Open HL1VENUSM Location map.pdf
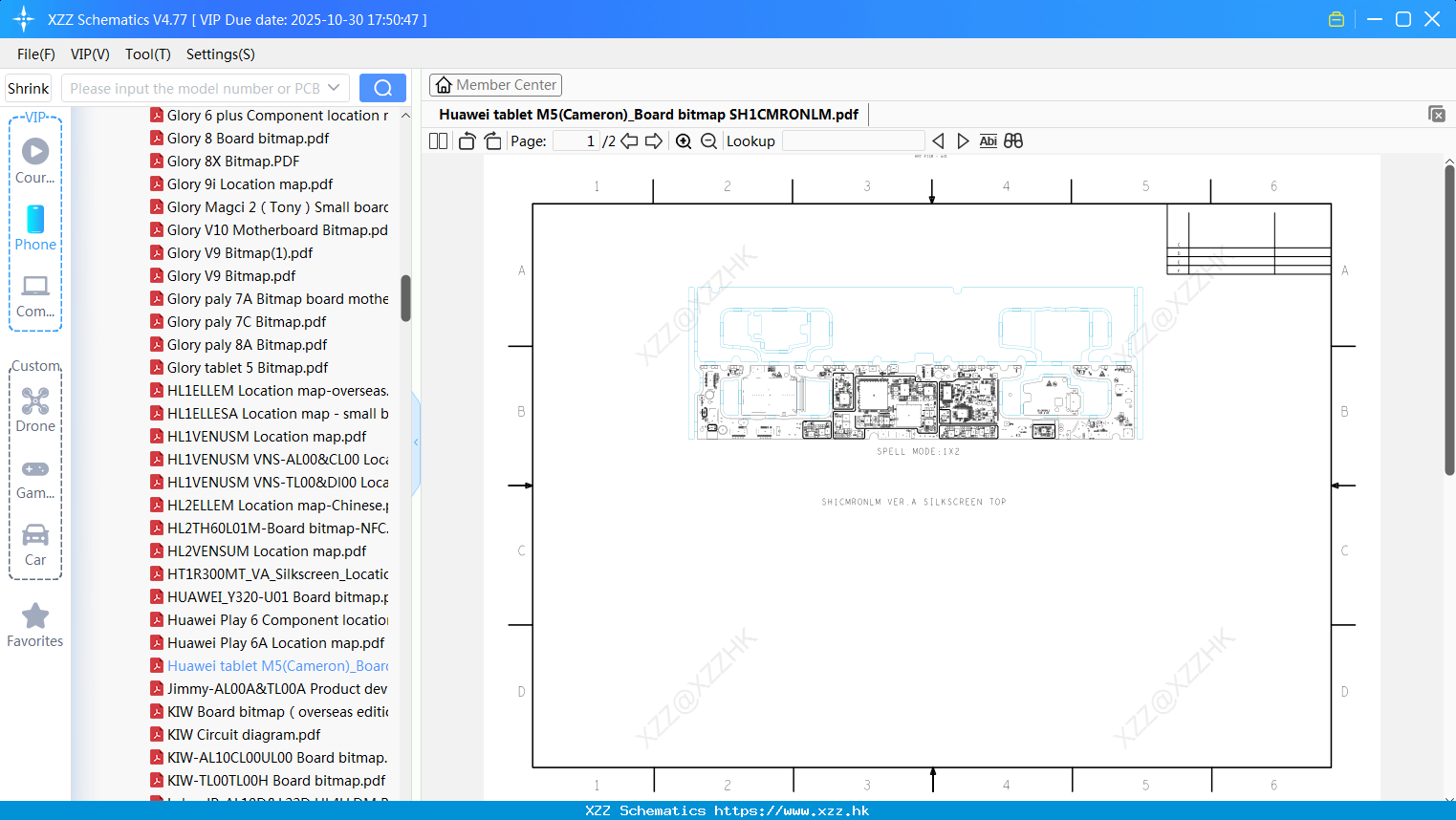 click(x=258, y=437)
